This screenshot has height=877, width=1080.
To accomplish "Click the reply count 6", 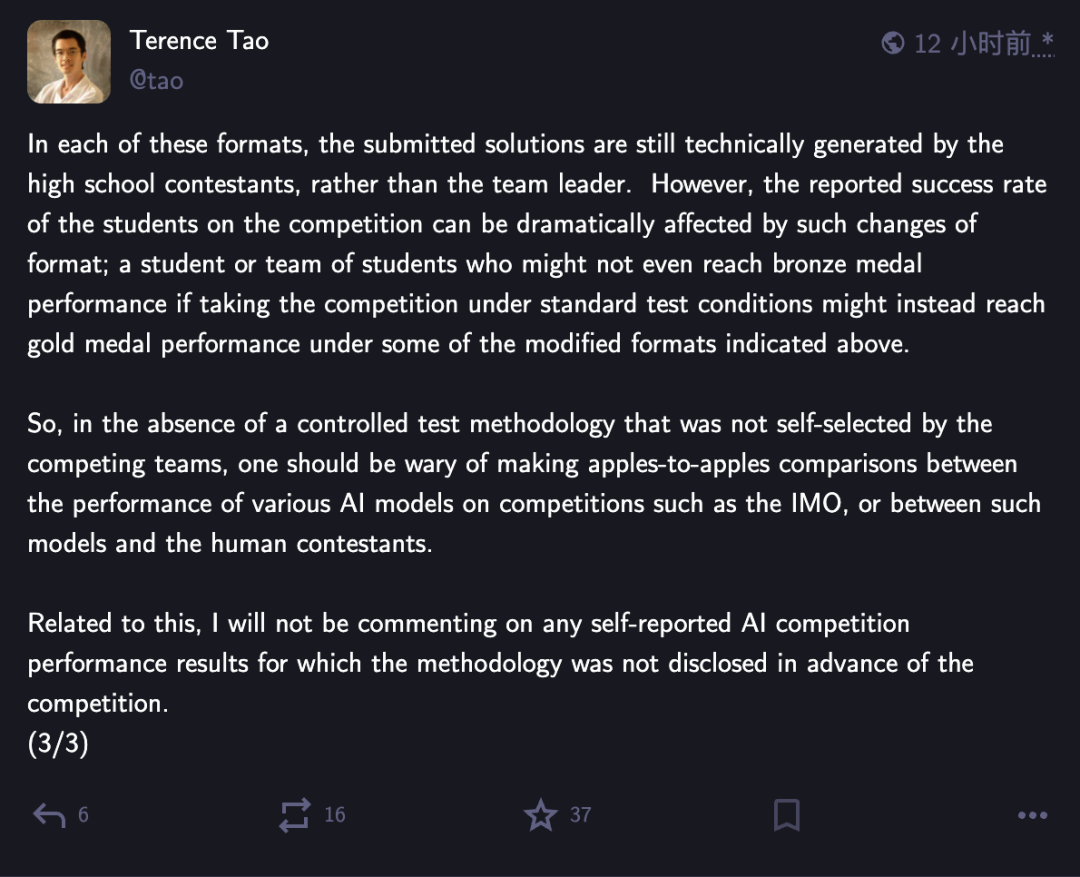I will pyautogui.click(x=83, y=815).
